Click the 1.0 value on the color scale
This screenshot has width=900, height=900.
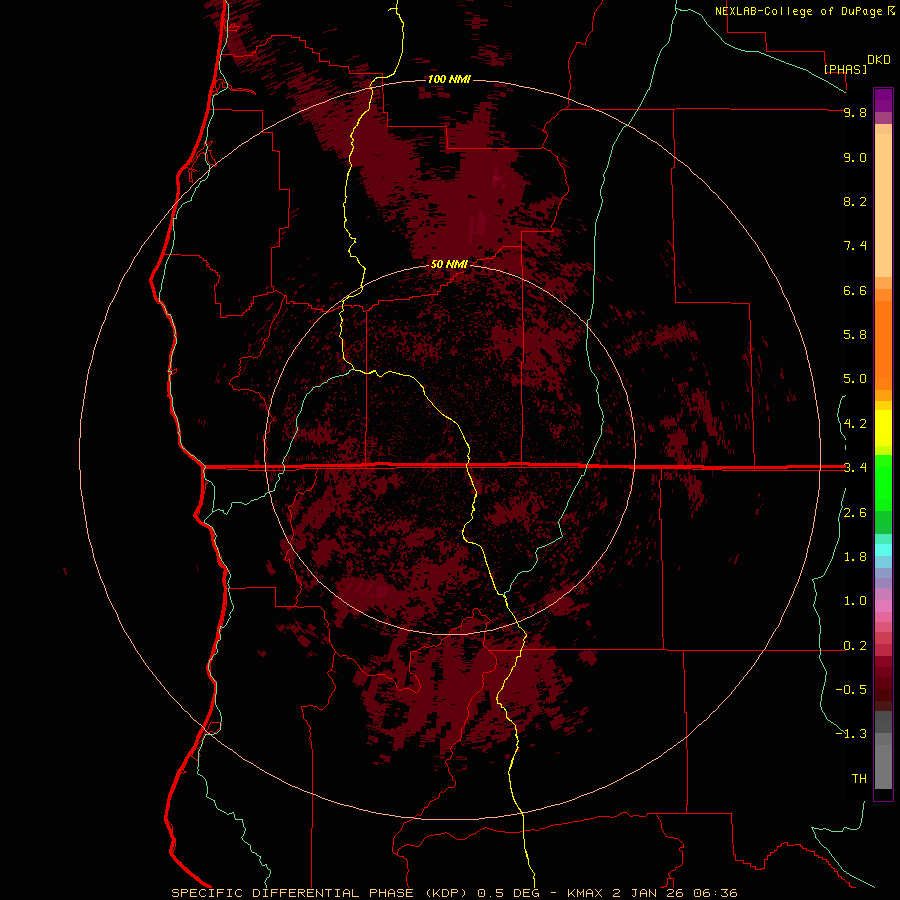pos(855,601)
